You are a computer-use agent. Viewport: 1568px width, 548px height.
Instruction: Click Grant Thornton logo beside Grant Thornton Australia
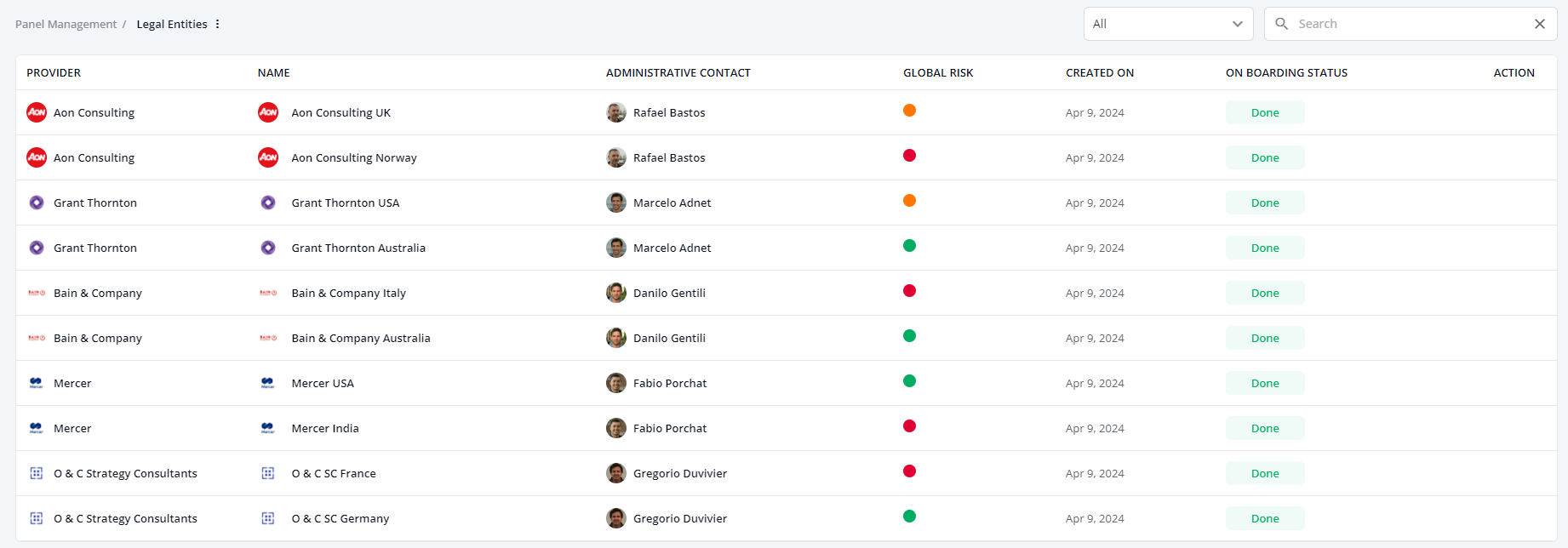click(x=268, y=248)
